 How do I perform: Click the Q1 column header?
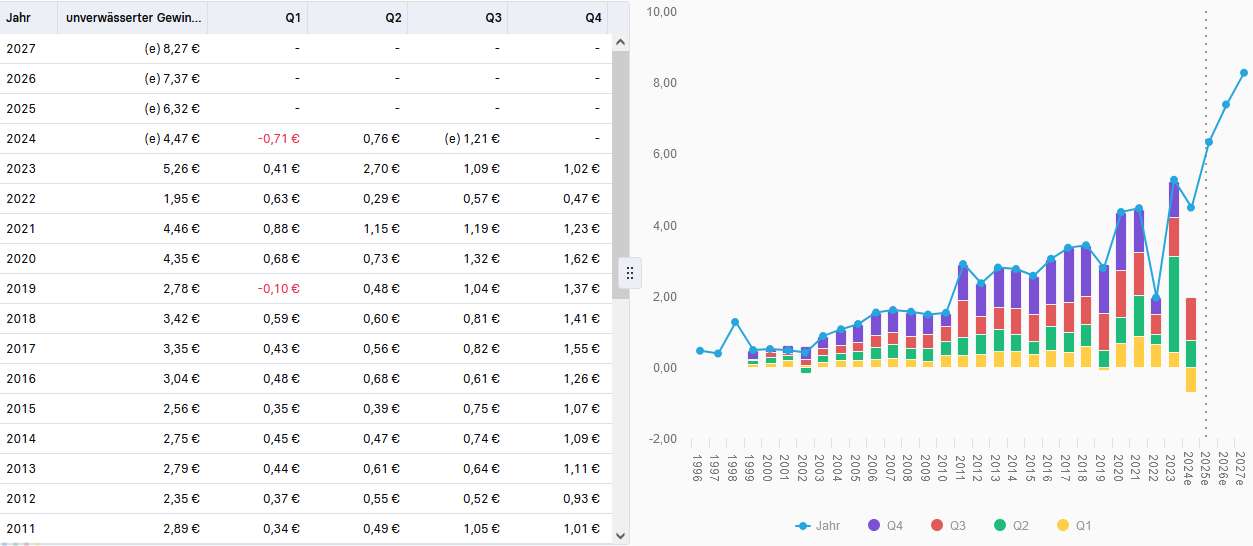coord(292,17)
